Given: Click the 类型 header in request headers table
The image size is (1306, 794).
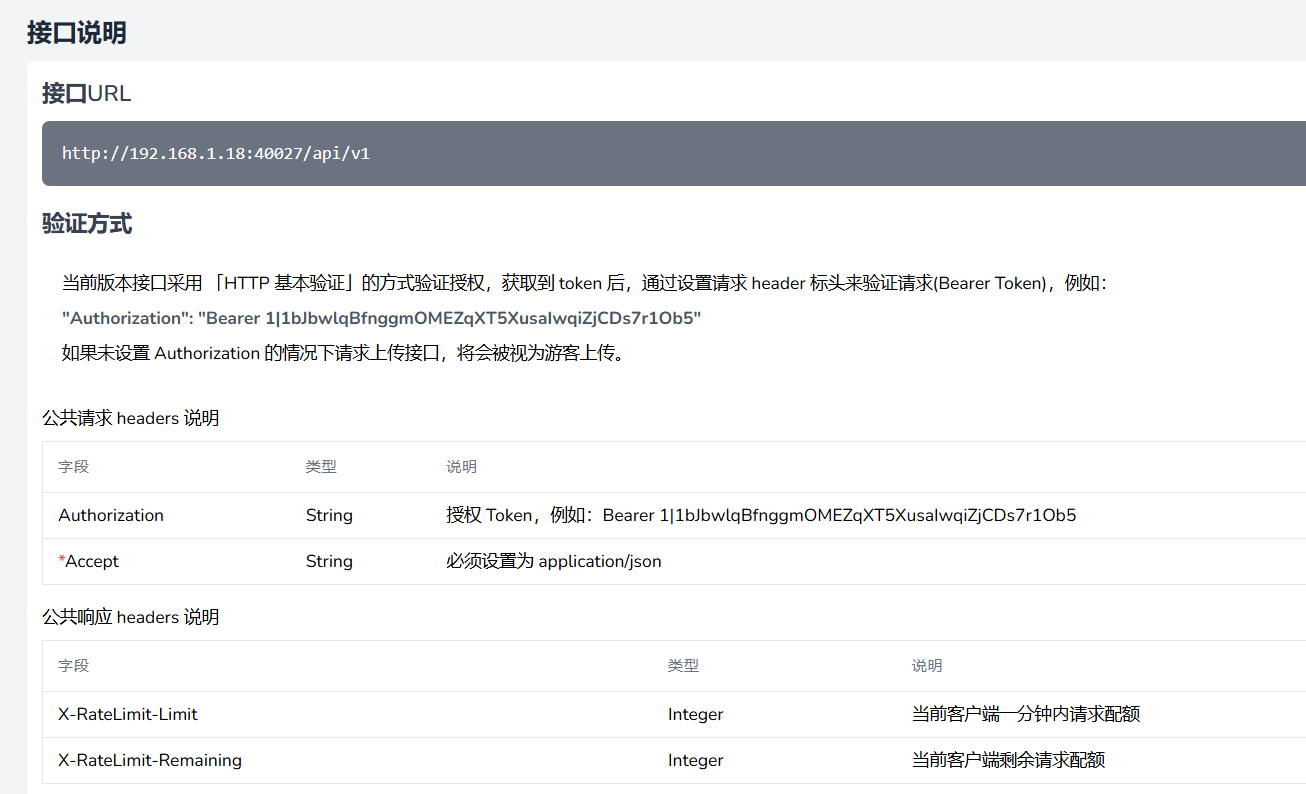Looking at the screenshot, I should (321, 467).
